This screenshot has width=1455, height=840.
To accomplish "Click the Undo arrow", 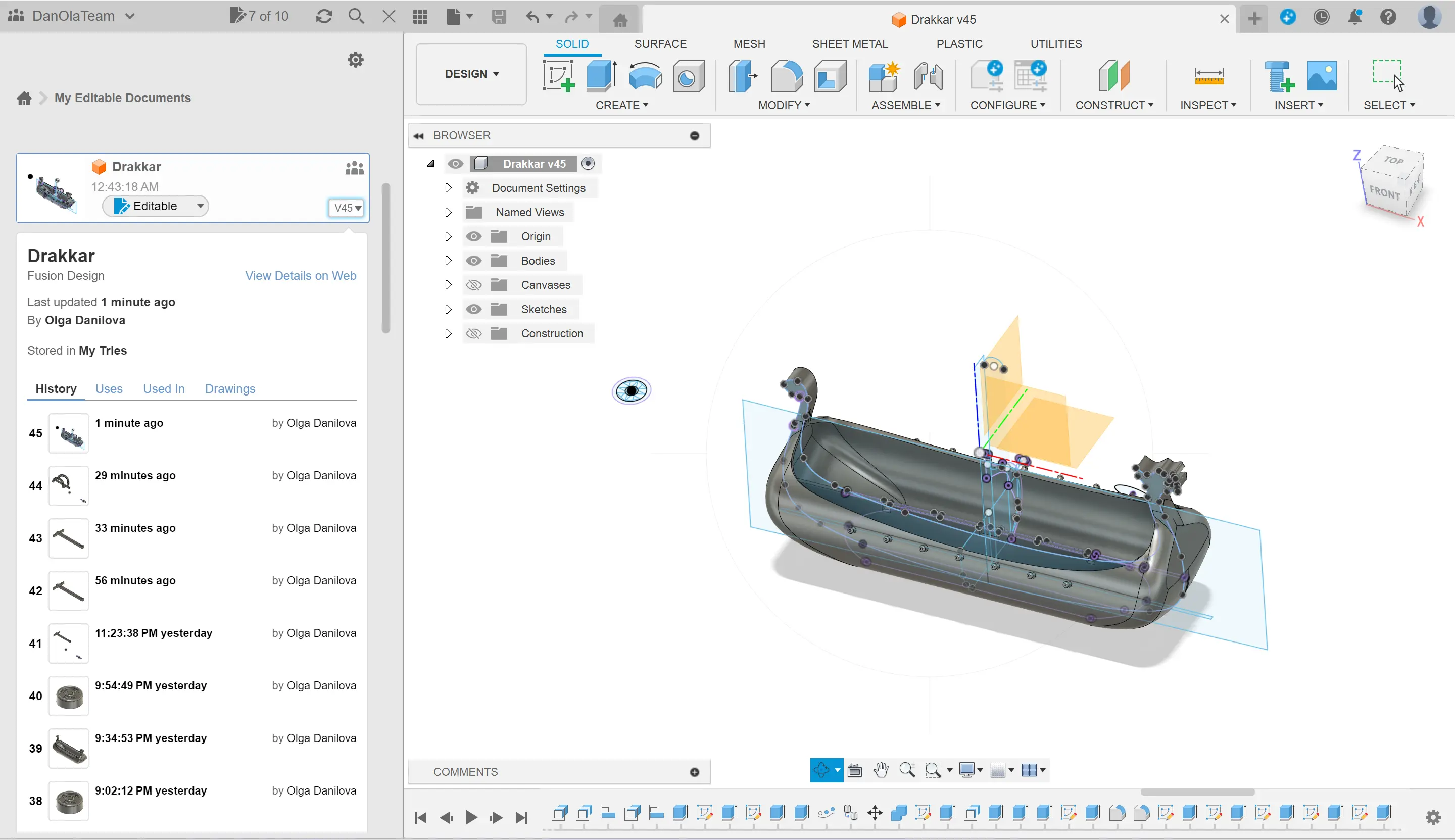I will (532, 16).
